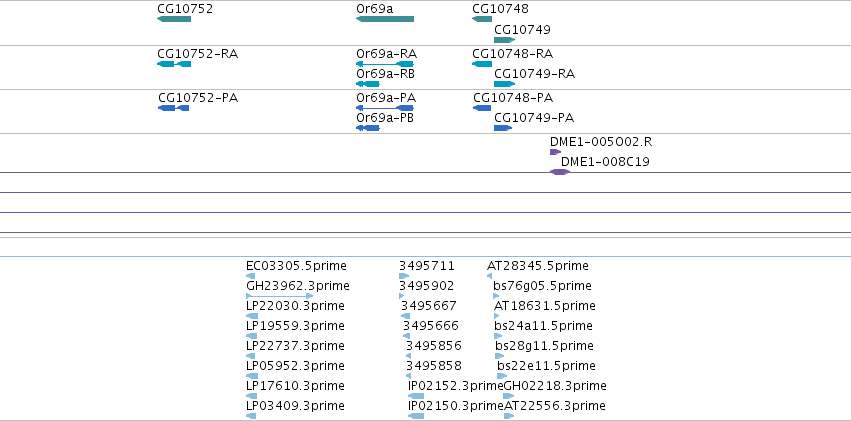Screen dimensions: 851x421
Task: Click the CG10749 gene glyph
Action: click(505, 40)
